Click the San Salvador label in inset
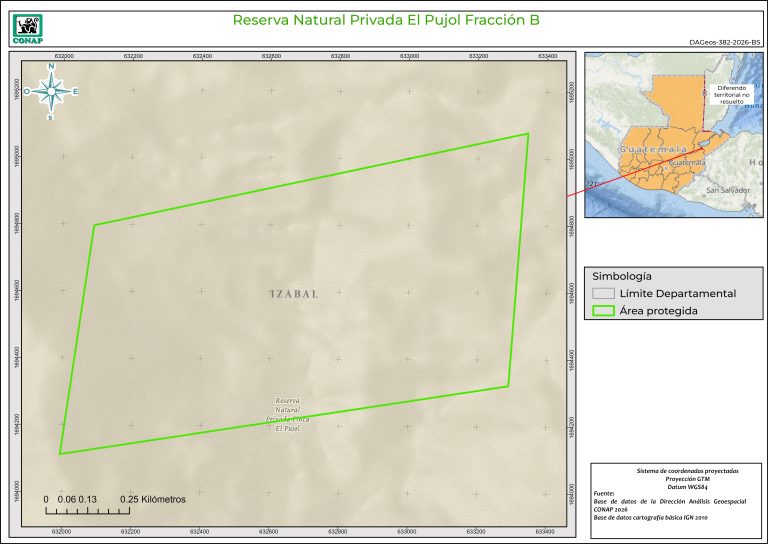 727,190
